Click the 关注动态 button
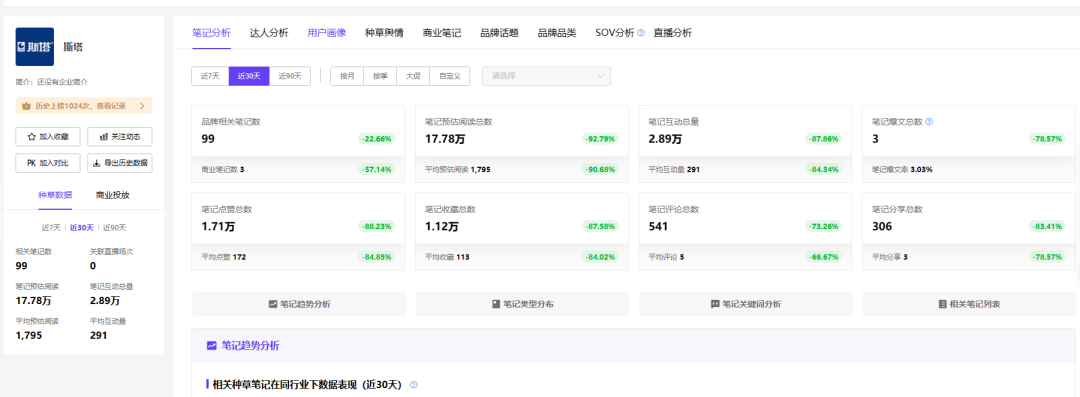The height and width of the screenshot is (397, 1080). [x=120, y=136]
